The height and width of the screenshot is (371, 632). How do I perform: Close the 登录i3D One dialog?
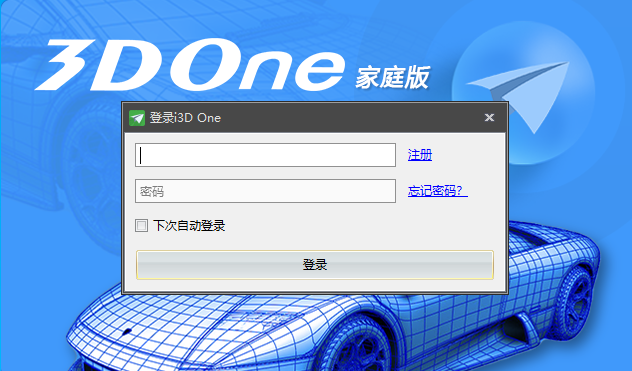tap(489, 117)
